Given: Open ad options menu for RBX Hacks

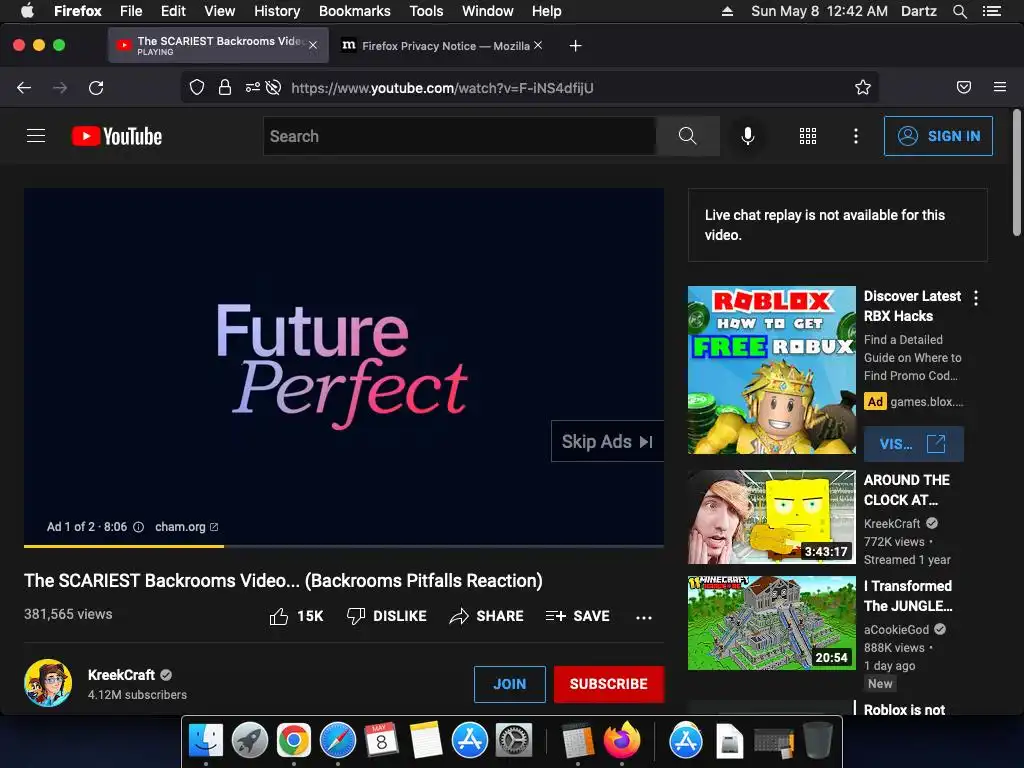Looking at the screenshot, I should click(976, 298).
